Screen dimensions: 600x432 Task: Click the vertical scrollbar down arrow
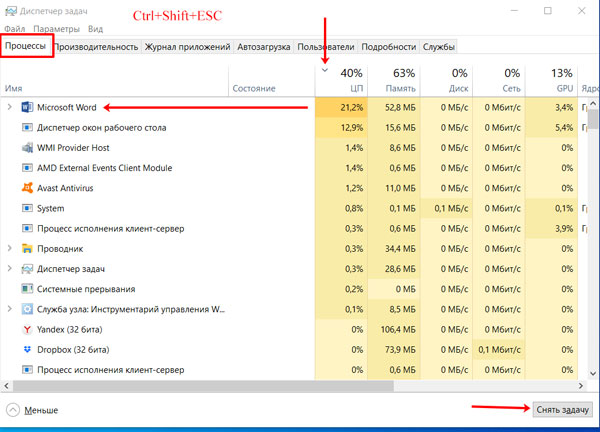[x=593, y=373]
